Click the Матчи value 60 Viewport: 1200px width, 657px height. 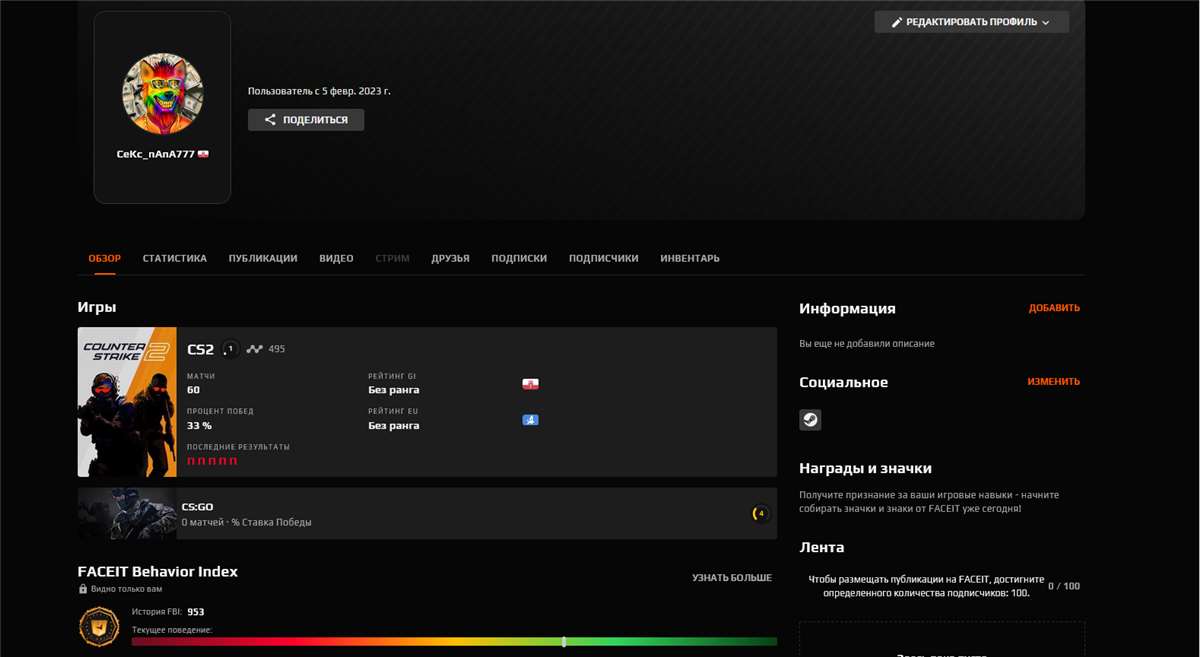pos(193,390)
